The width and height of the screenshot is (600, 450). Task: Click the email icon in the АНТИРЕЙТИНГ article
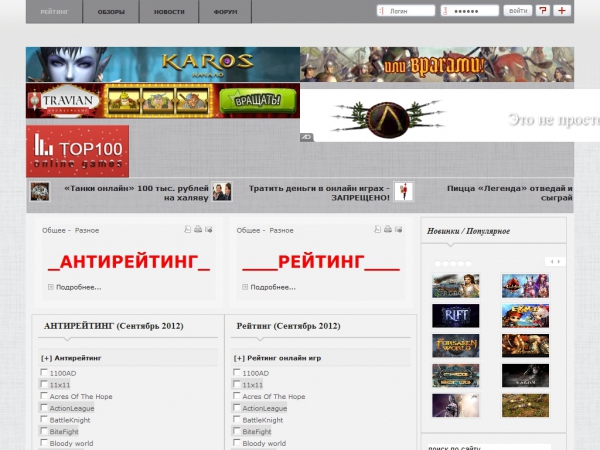click(209, 229)
